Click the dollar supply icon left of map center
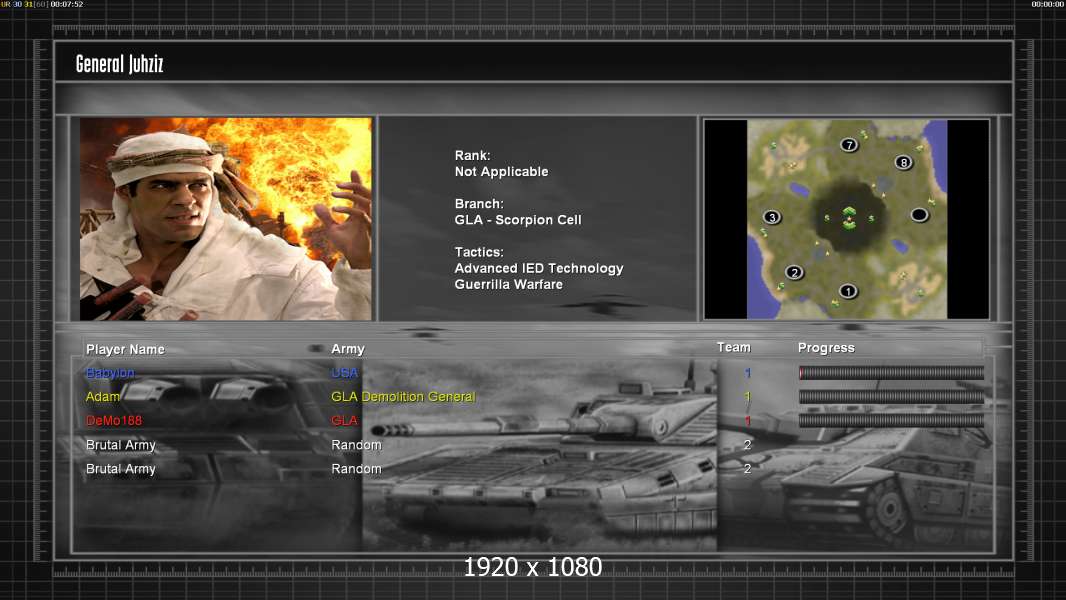This screenshot has width=1066, height=600. tap(827, 218)
